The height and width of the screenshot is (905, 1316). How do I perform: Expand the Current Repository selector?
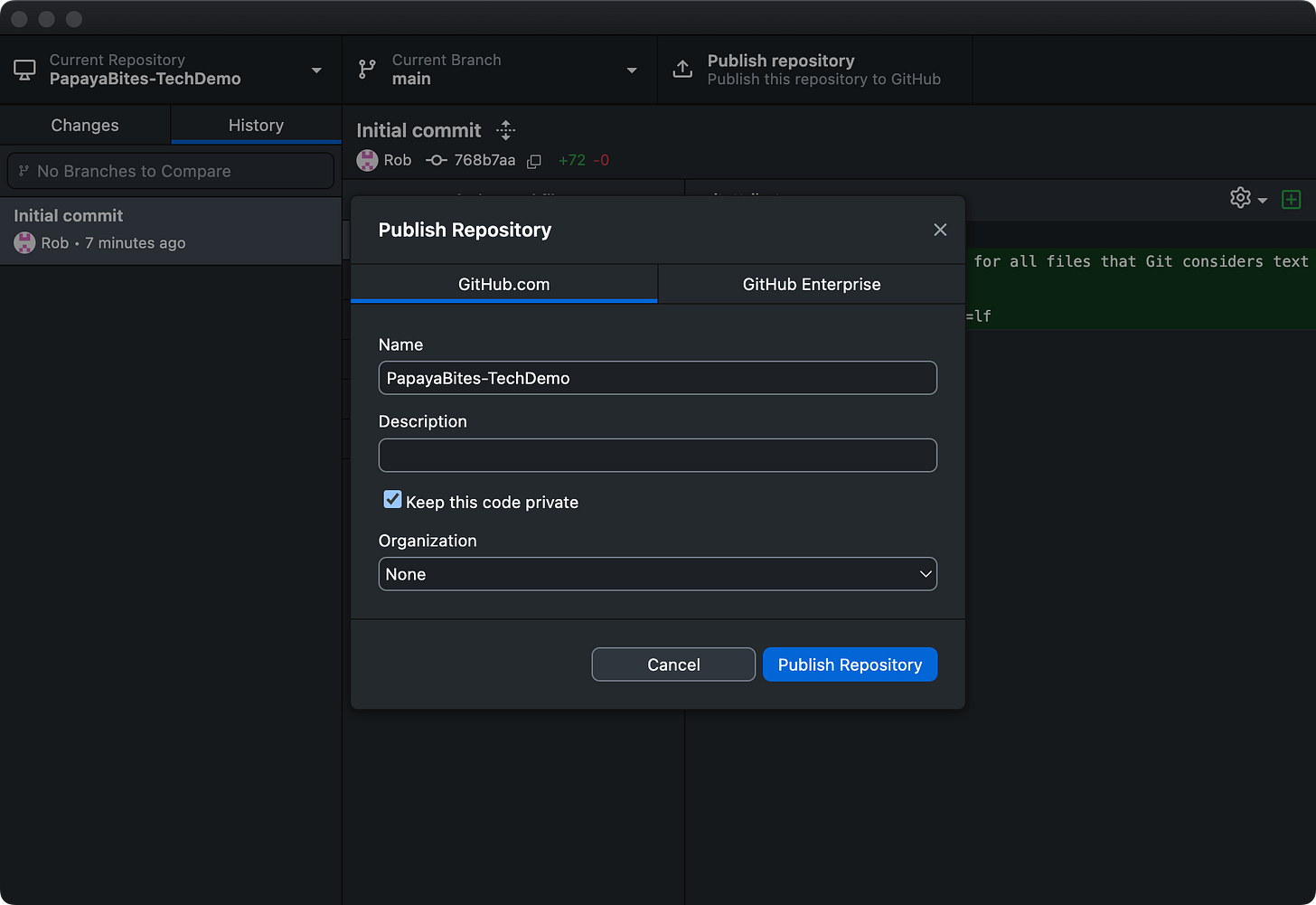pos(171,70)
